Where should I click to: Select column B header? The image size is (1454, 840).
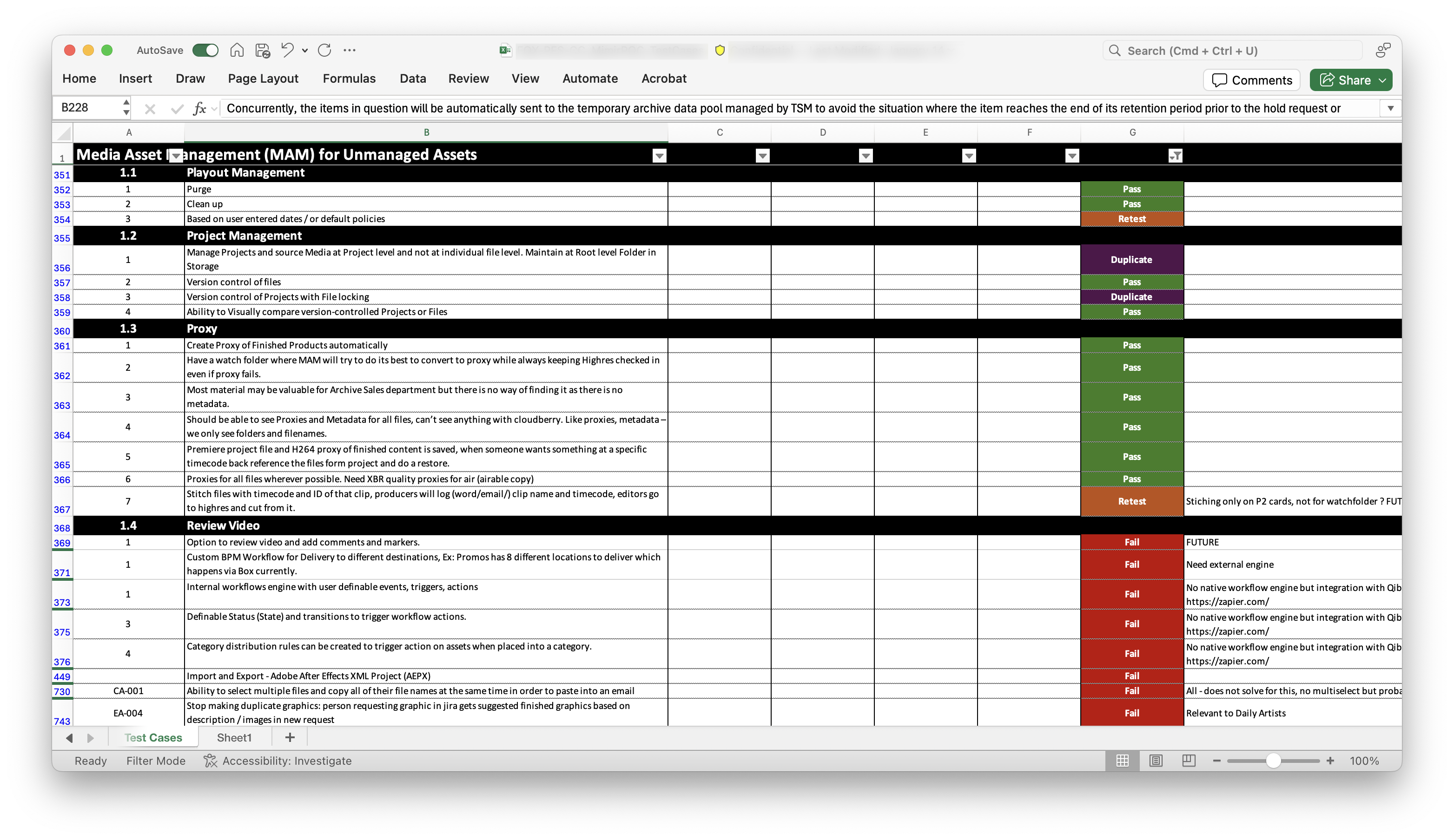tap(426, 132)
